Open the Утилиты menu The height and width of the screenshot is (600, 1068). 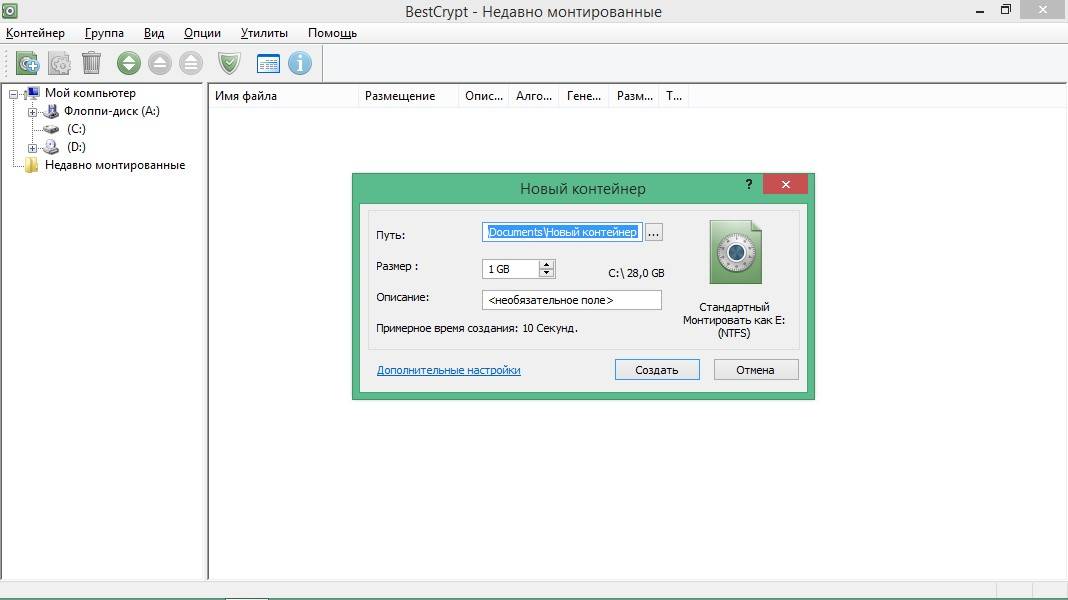tap(264, 33)
